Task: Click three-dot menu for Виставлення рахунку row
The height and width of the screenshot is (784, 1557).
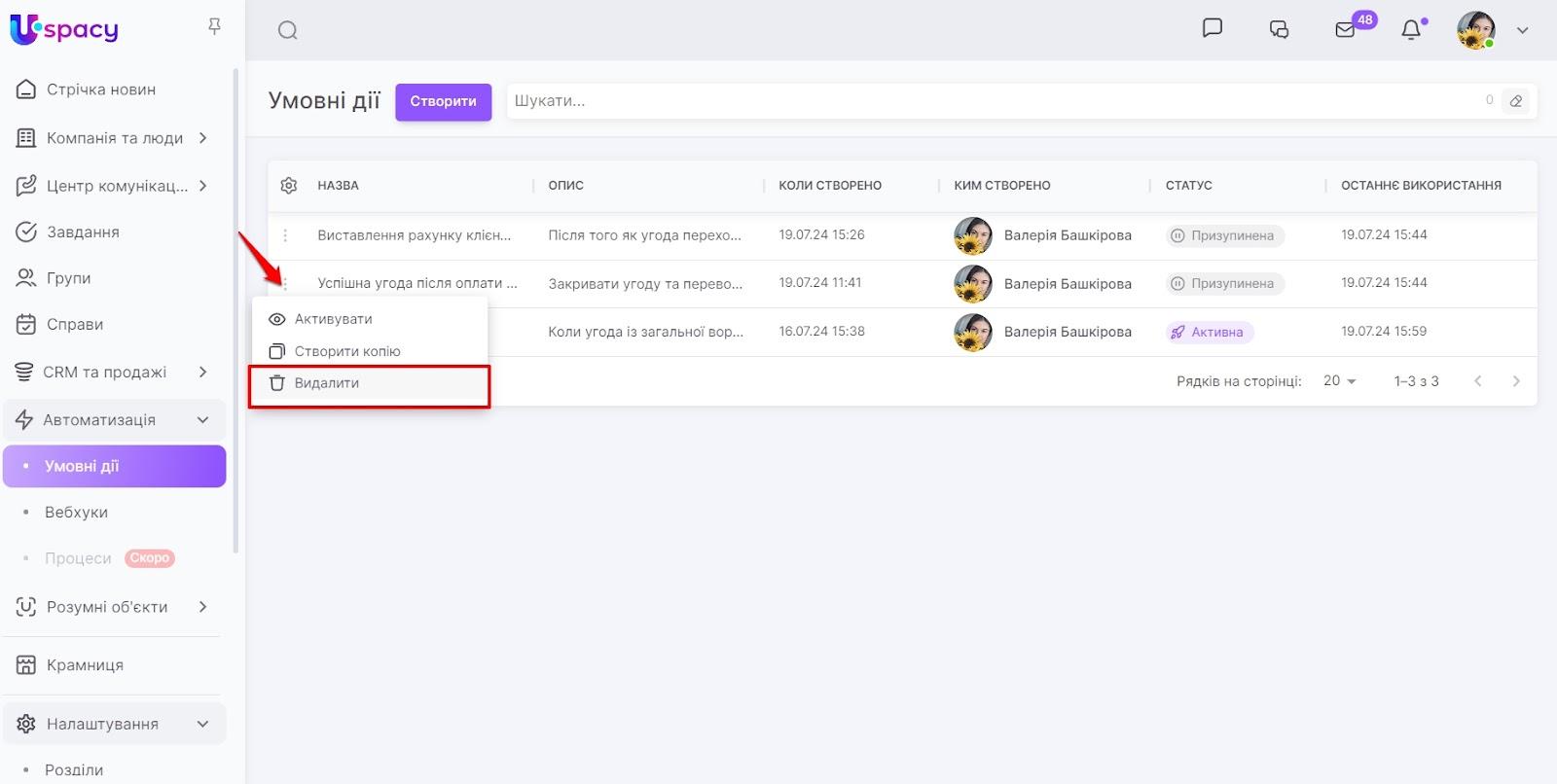Action: coord(285,235)
